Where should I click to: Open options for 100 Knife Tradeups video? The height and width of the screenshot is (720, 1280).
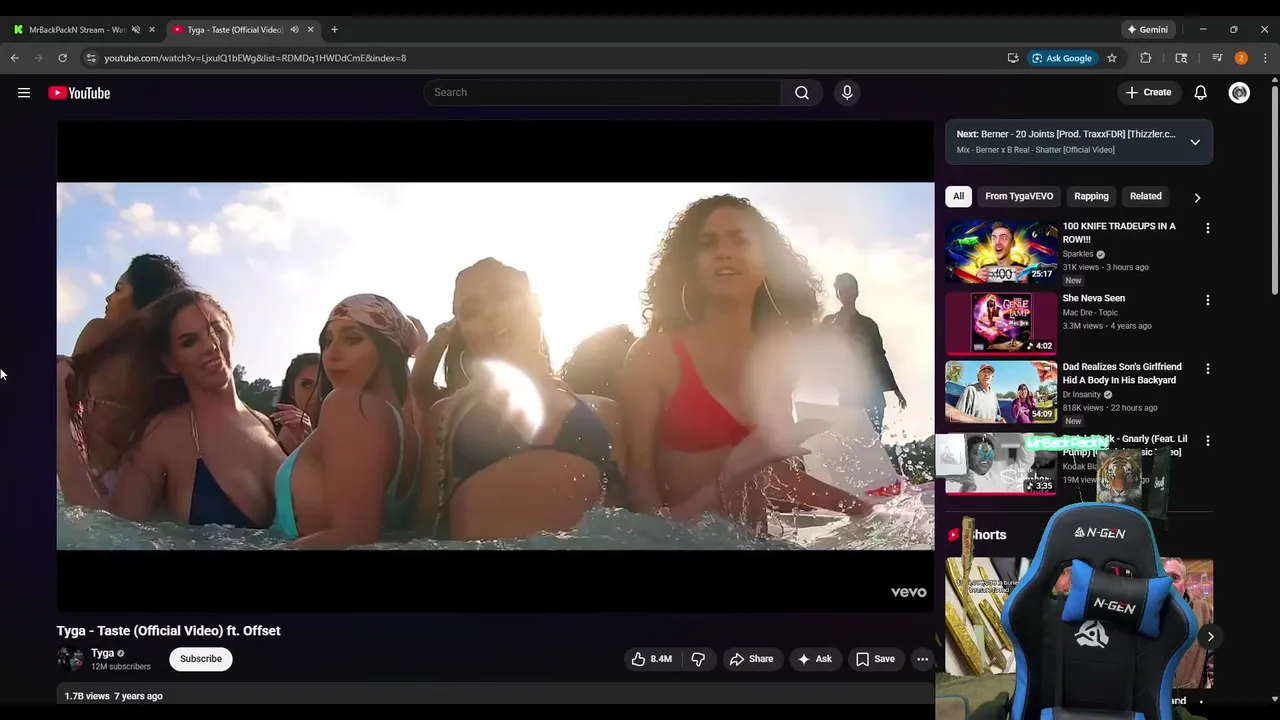click(x=1207, y=228)
